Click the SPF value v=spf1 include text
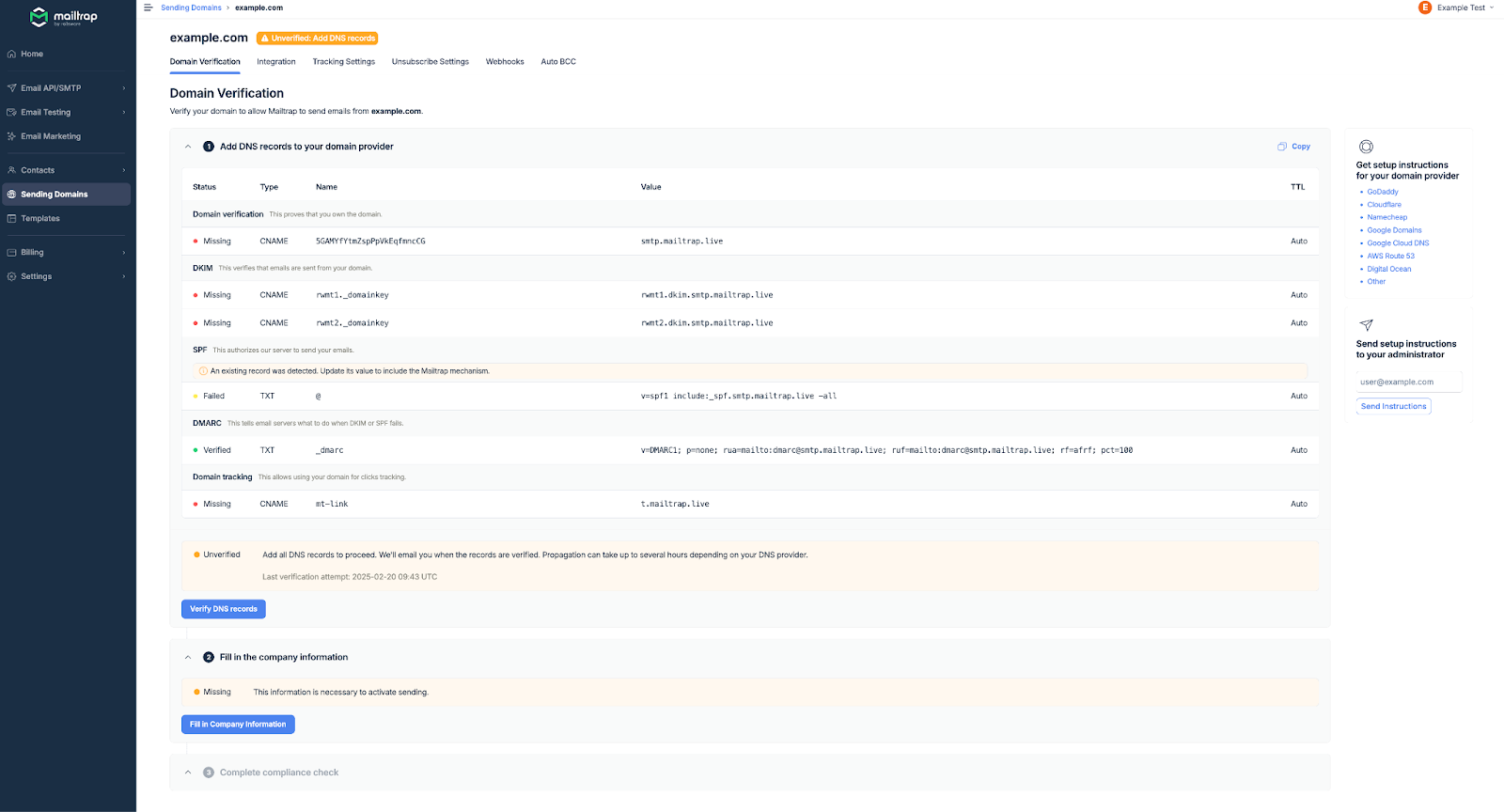This screenshot has height=812, width=1504. [x=739, y=397]
